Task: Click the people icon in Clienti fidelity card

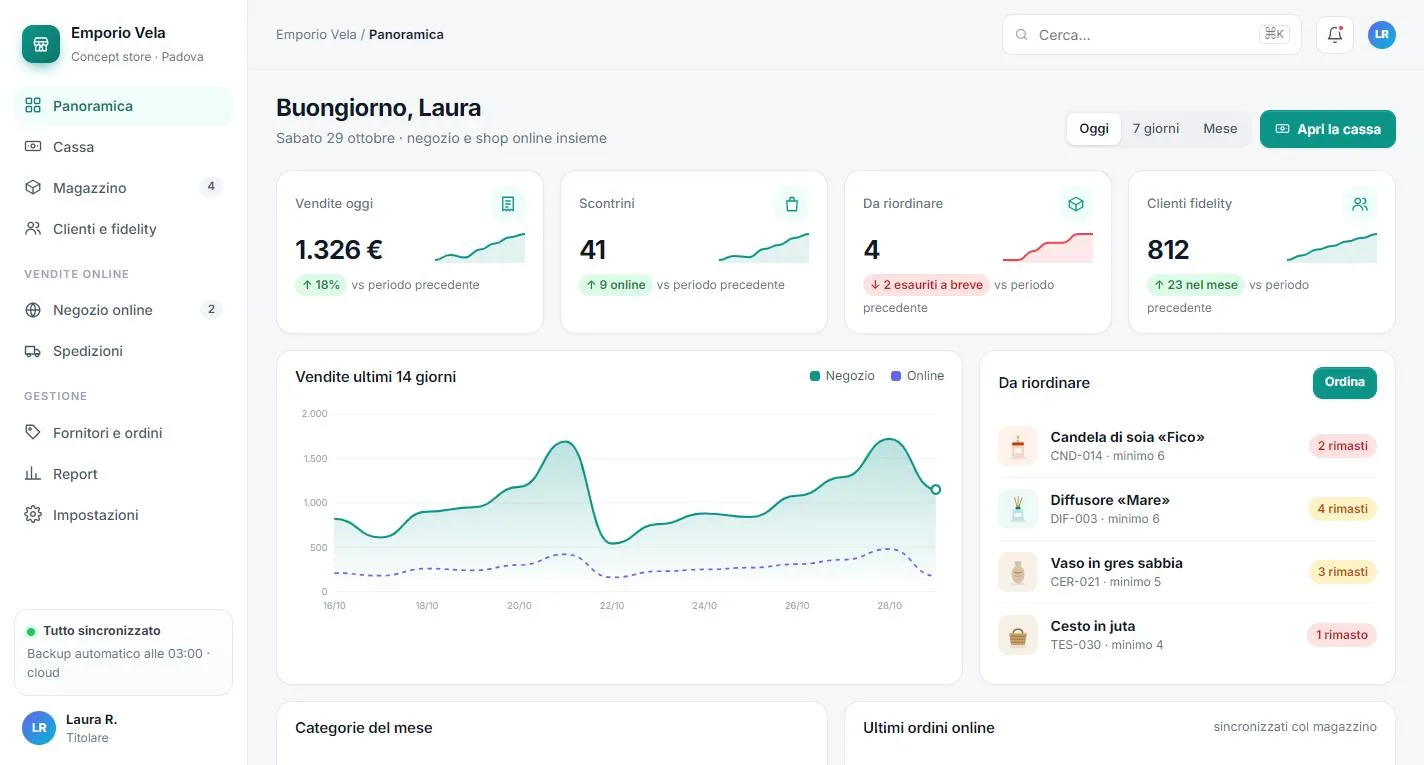Action: pos(1360,204)
